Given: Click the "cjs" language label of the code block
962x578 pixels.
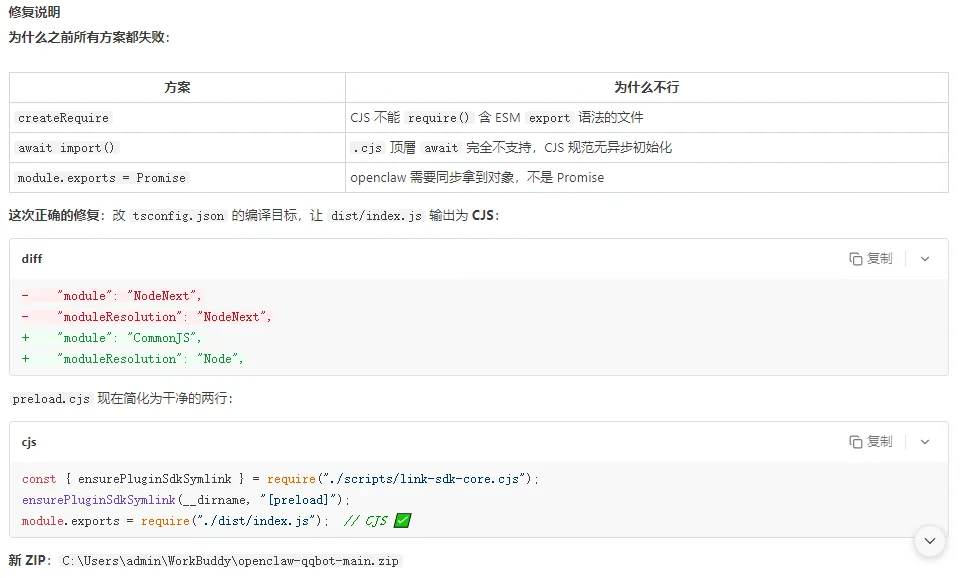Looking at the screenshot, I should tap(30, 441).
